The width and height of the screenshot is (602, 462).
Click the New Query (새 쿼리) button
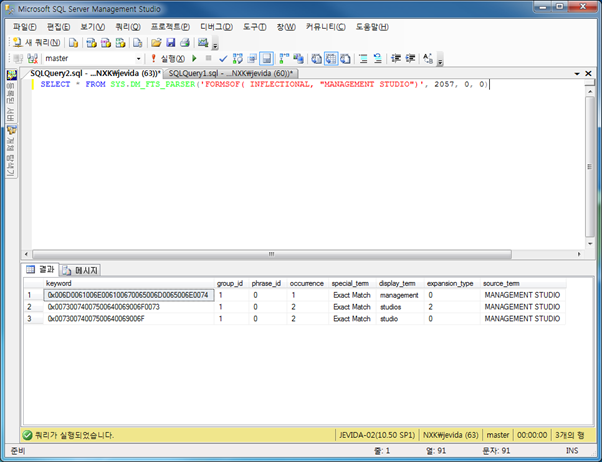[x=36, y=43]
